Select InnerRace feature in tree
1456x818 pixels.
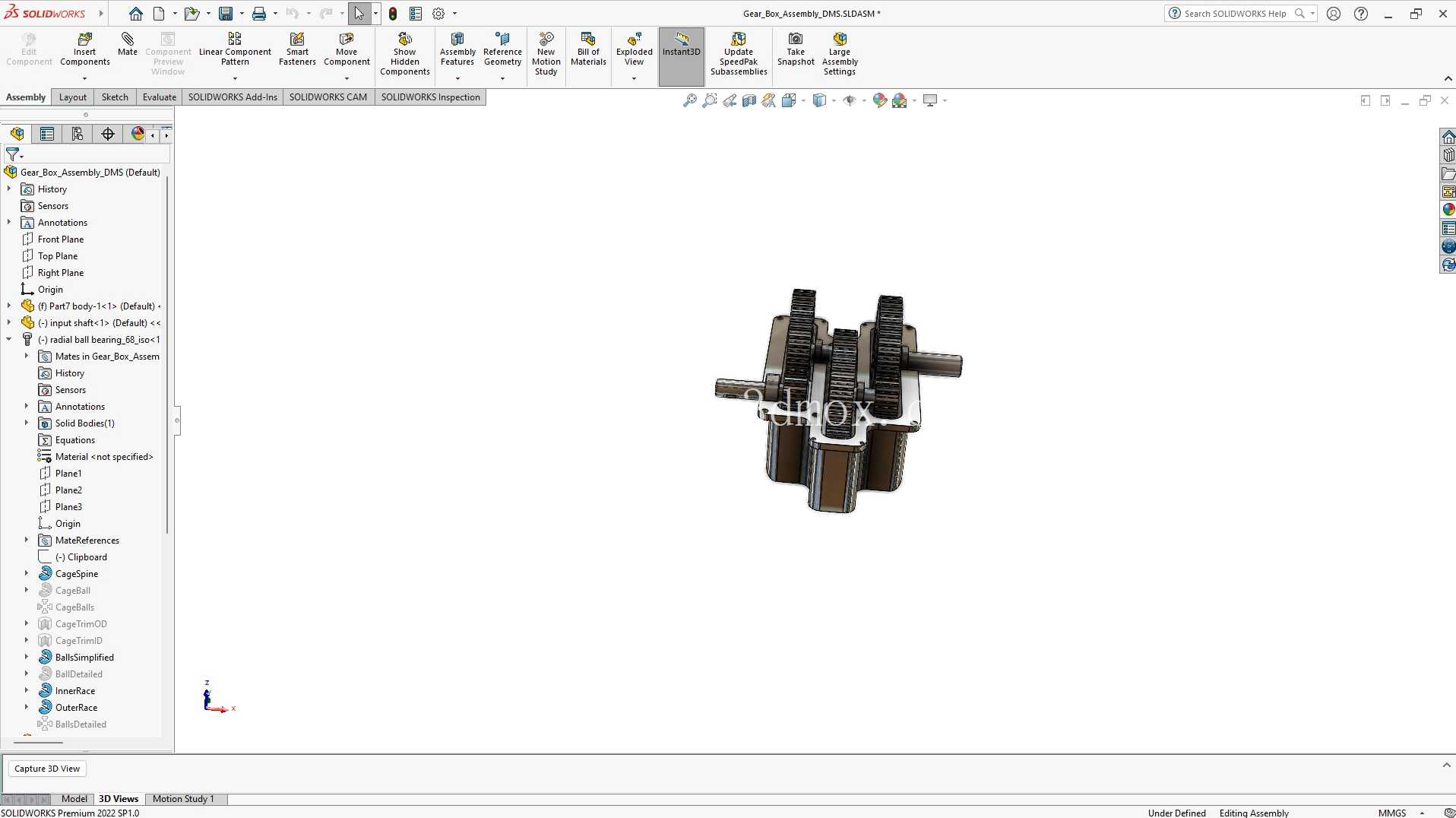point(75,690)
